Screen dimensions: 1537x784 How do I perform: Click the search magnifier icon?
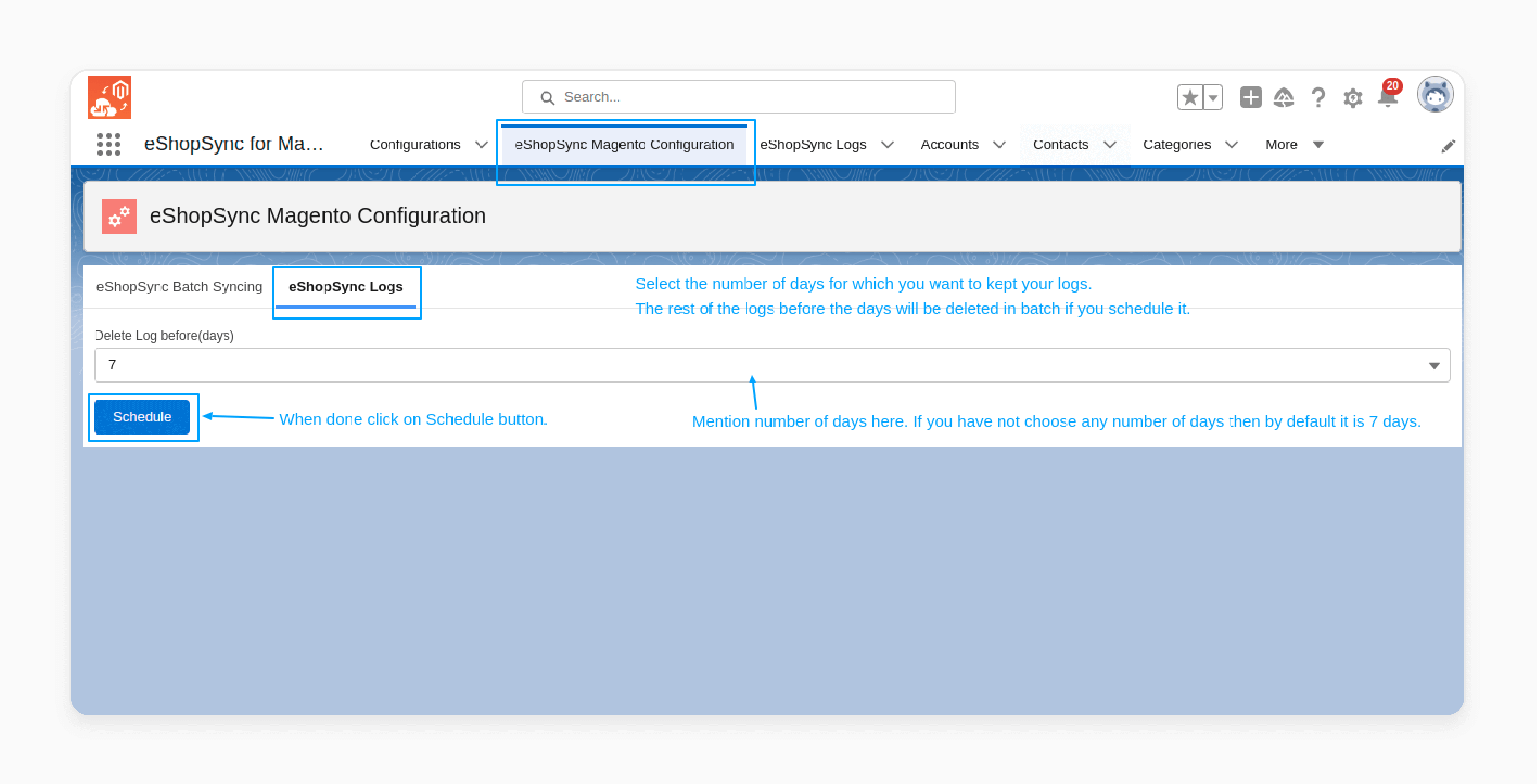point(547,97)
